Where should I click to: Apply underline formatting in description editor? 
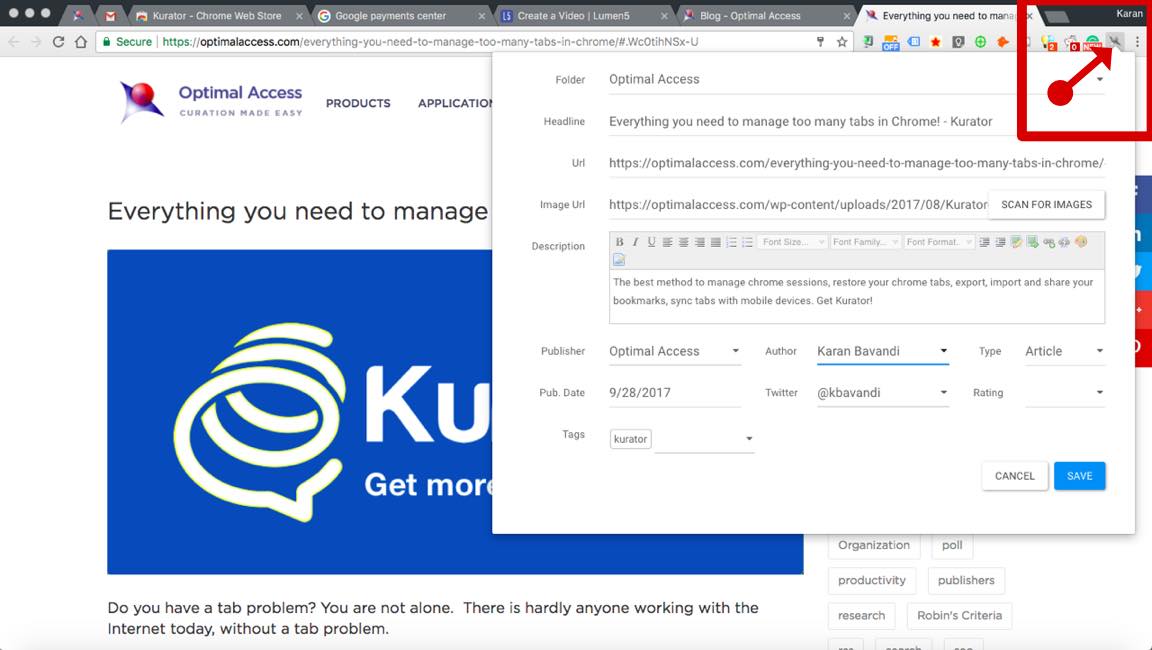click(x=652, y=242)
